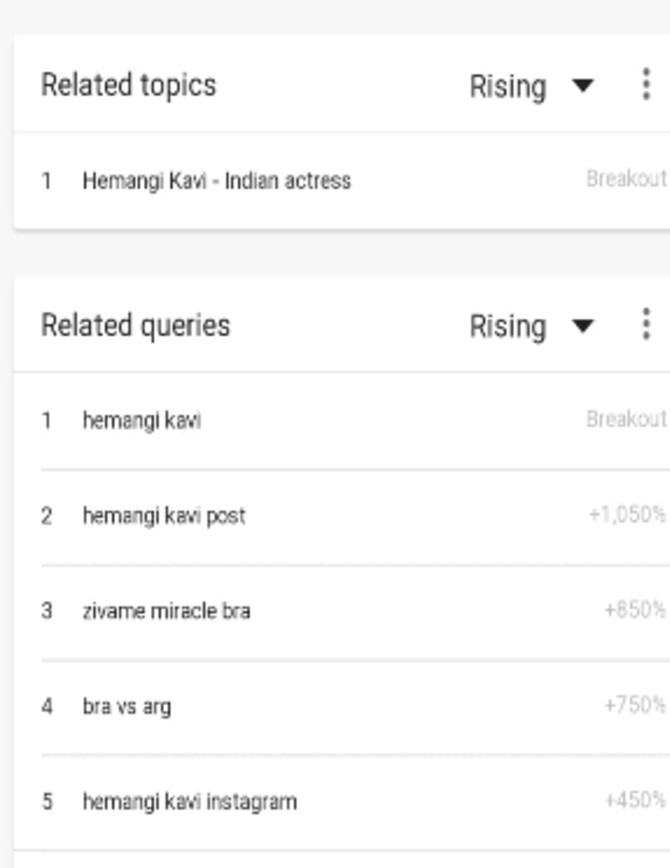Screen dimensions: 670x868
Task: Click the Related topics dropdown arrow
Action: pyautogui.click(x=583, y=86)
